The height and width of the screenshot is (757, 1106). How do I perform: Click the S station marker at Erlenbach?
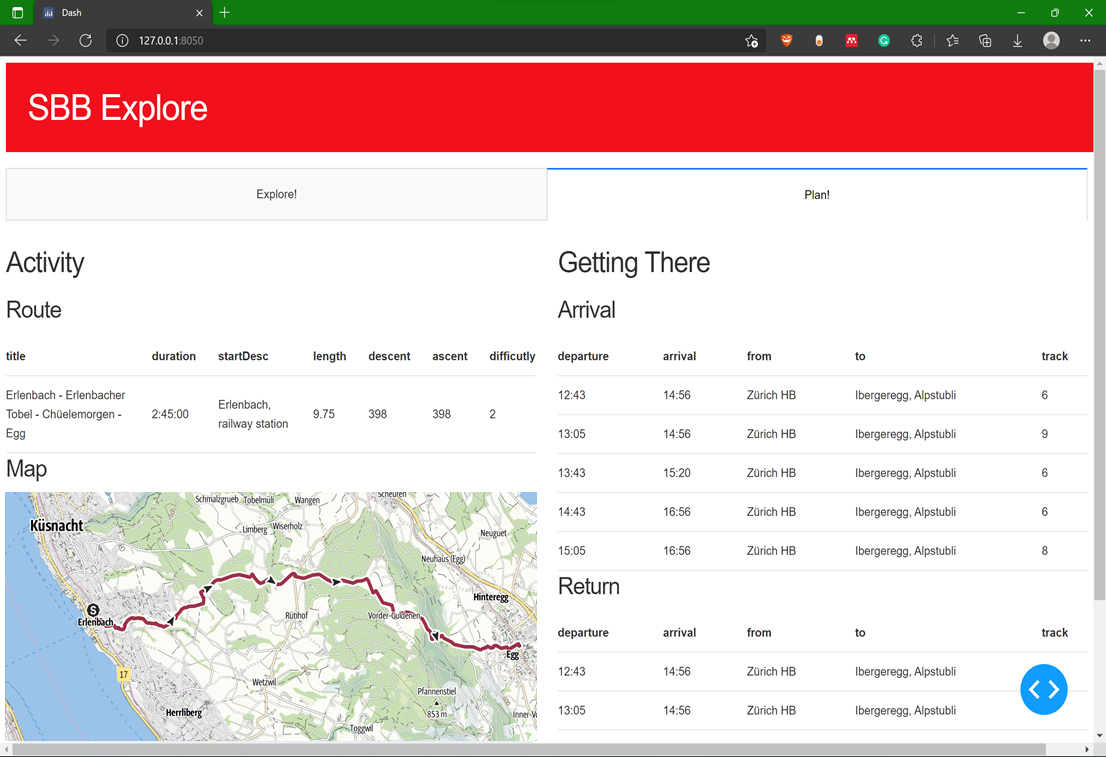[92, 610]
